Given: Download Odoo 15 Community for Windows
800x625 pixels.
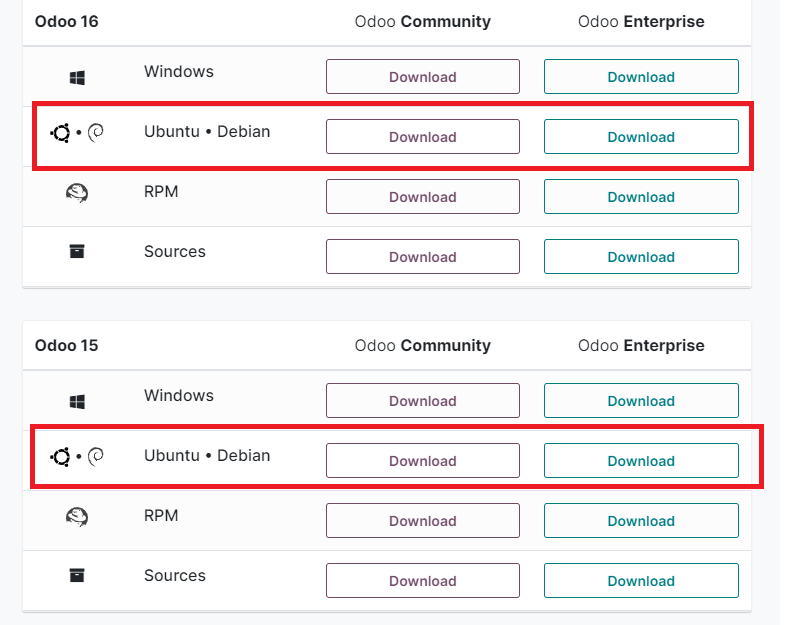Looking at the screenshot, I should click(422, 401).
